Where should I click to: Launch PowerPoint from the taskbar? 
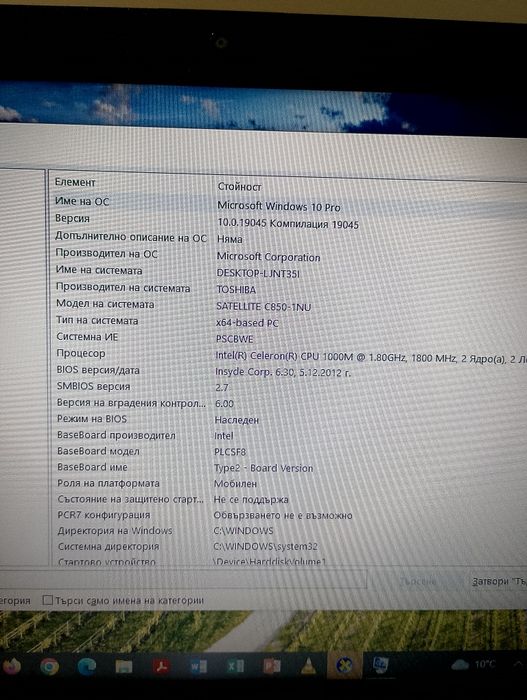pos(272,666)
